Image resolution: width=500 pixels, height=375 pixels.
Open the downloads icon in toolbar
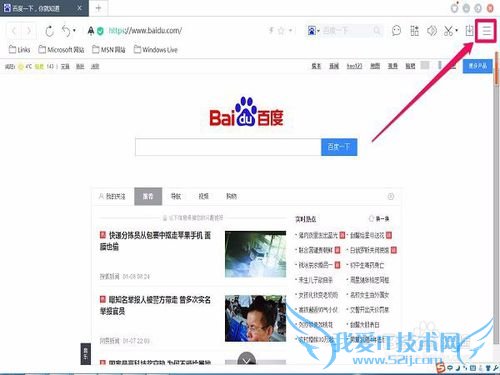tap(469, 31)
